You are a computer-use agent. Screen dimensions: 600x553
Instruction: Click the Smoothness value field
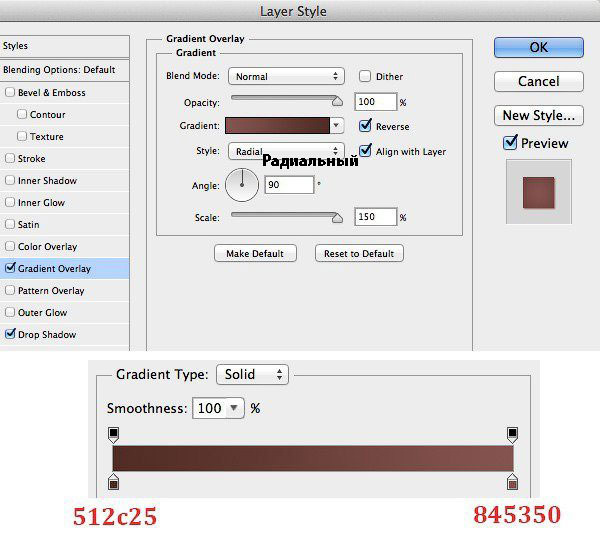click(x=210, y=408)
